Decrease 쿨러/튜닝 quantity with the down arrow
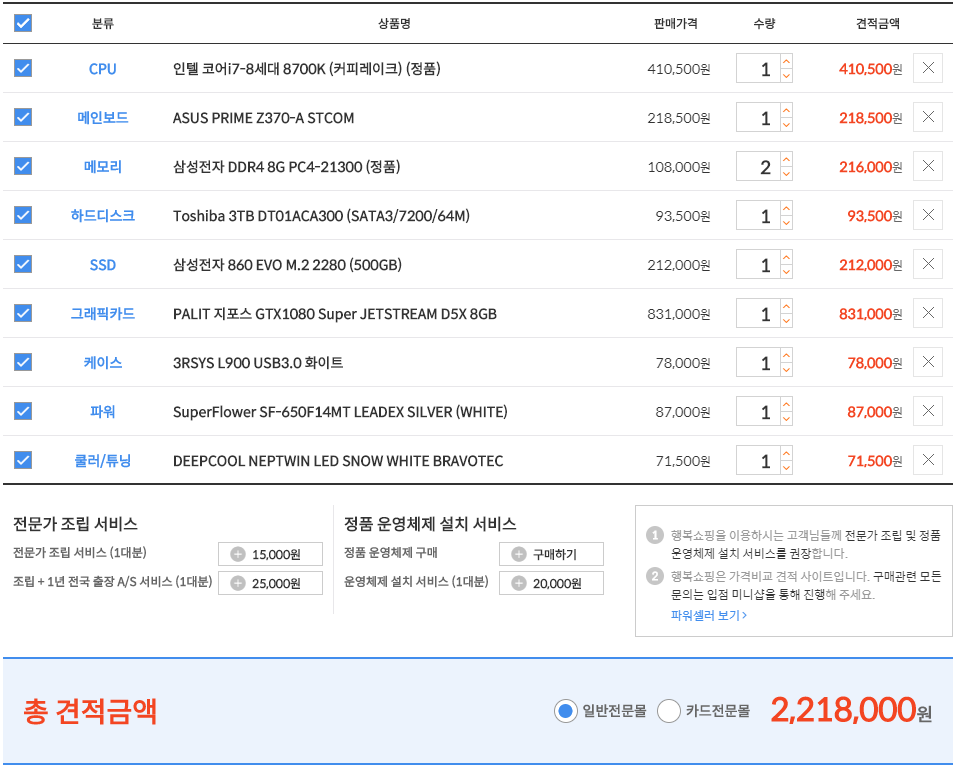Viewport: 956px width, 770px height. coord(787,468)
